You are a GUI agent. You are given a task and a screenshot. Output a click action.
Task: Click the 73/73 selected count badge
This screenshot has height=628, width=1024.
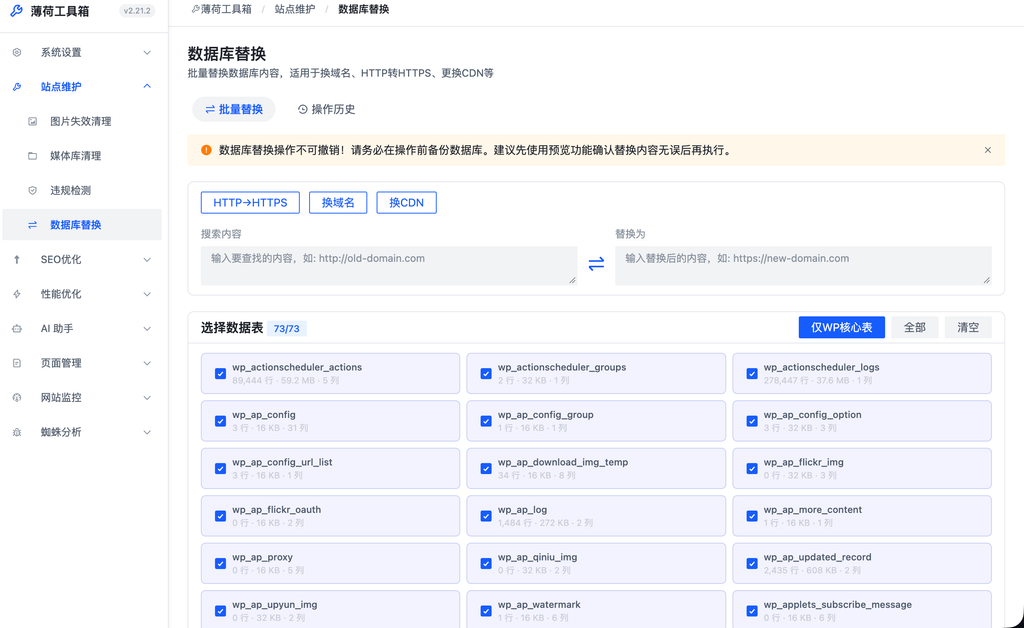click(x=286, y=328)
